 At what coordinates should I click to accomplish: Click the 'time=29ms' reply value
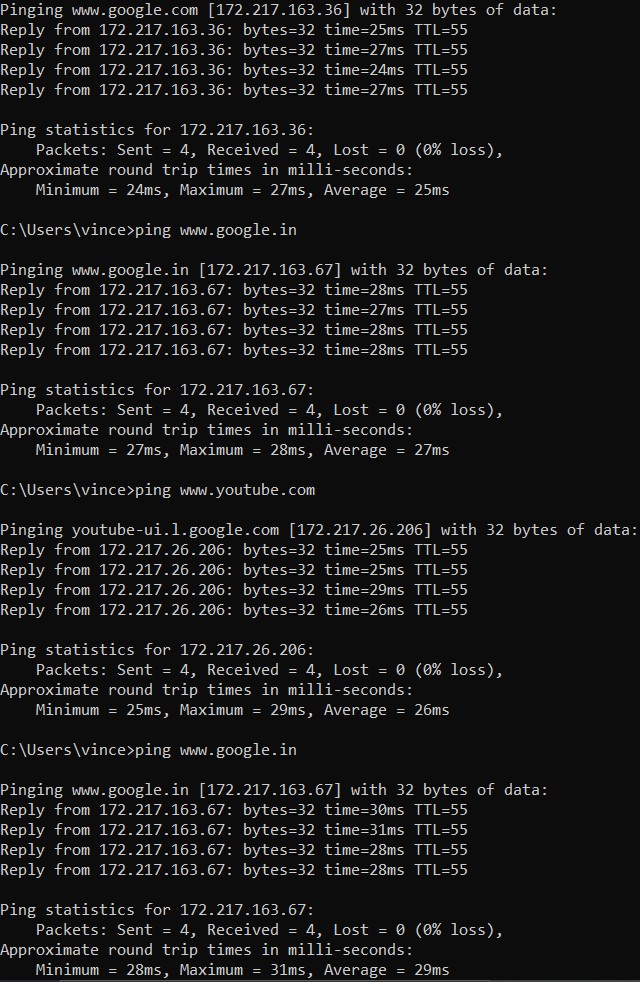point(364,590)
